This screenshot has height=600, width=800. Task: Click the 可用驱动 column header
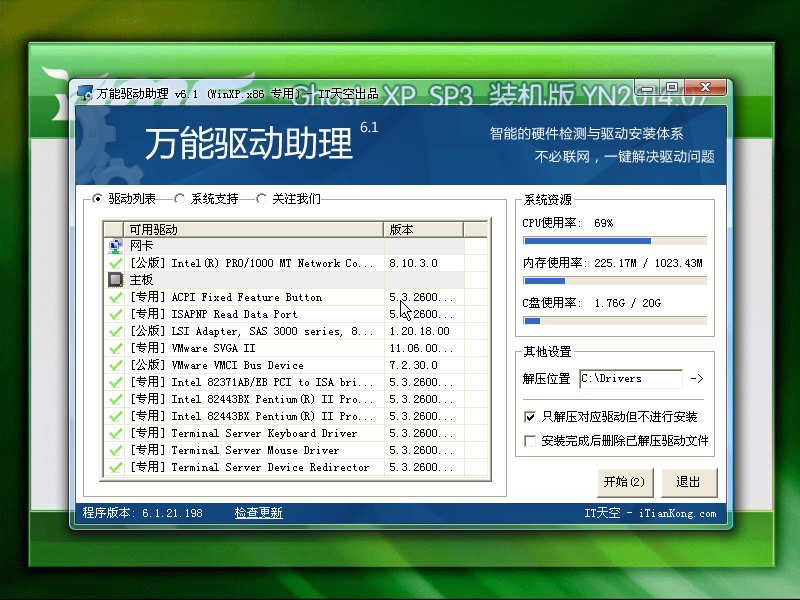point(253,230)
